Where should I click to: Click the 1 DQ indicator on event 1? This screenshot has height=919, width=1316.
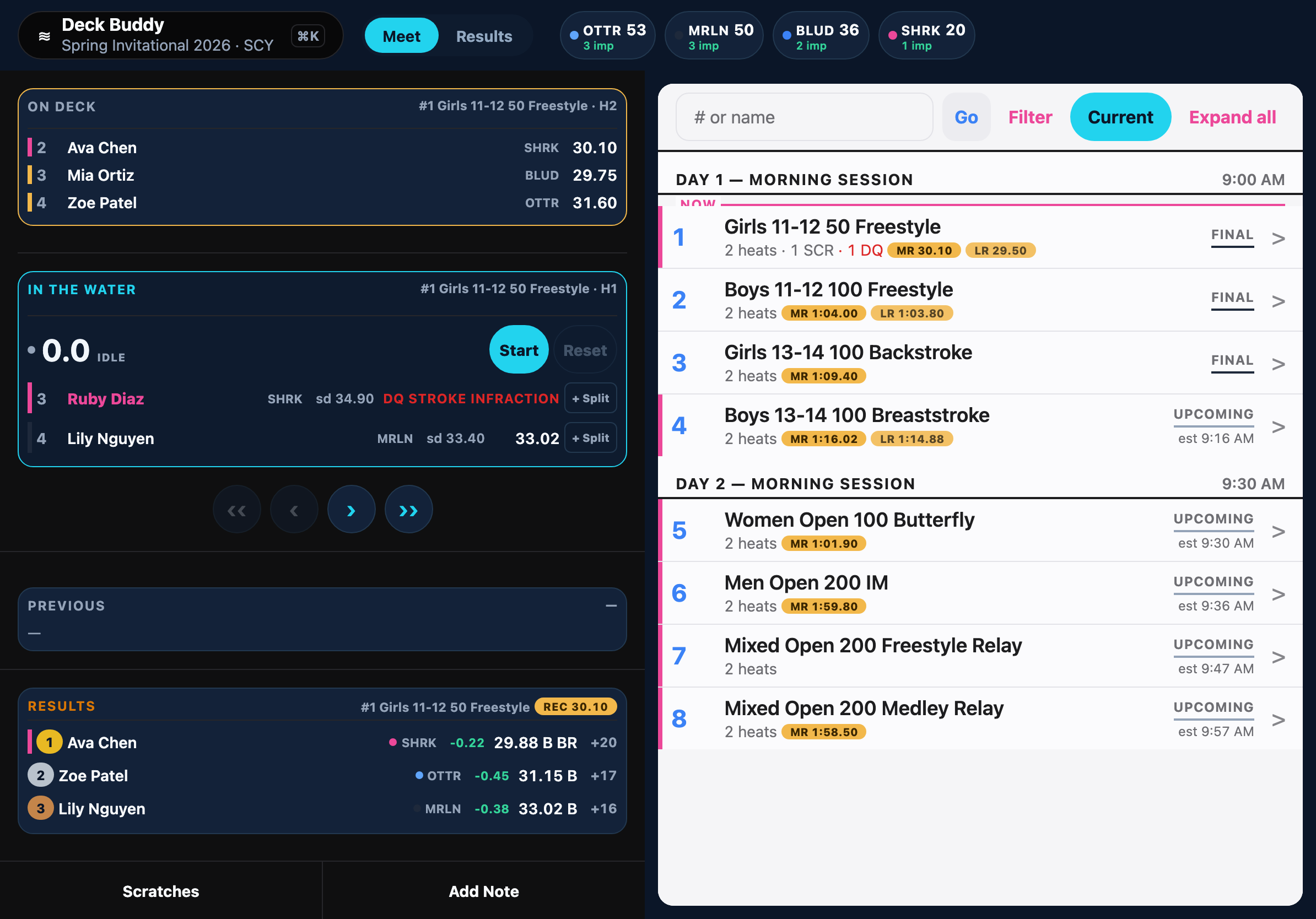pos(865,250)
